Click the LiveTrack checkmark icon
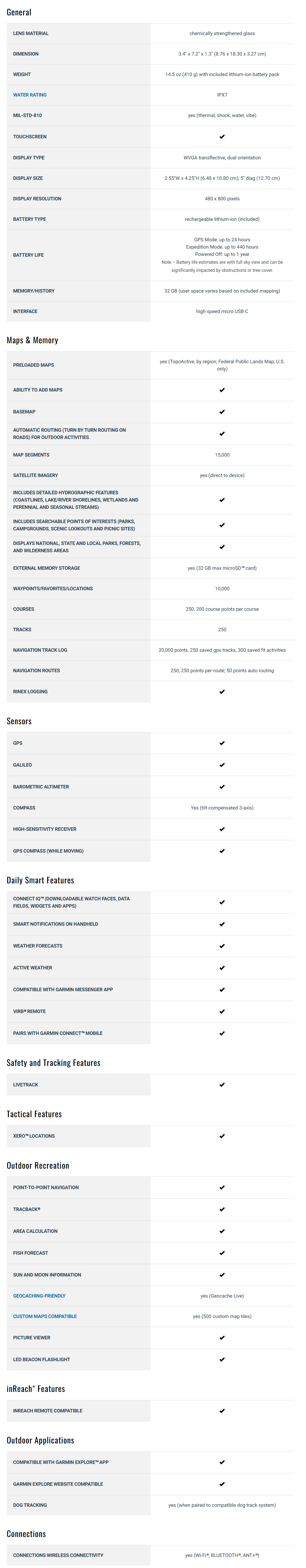The height and width of the screenshot is (1568, 306). click(x=222, y=1085)
